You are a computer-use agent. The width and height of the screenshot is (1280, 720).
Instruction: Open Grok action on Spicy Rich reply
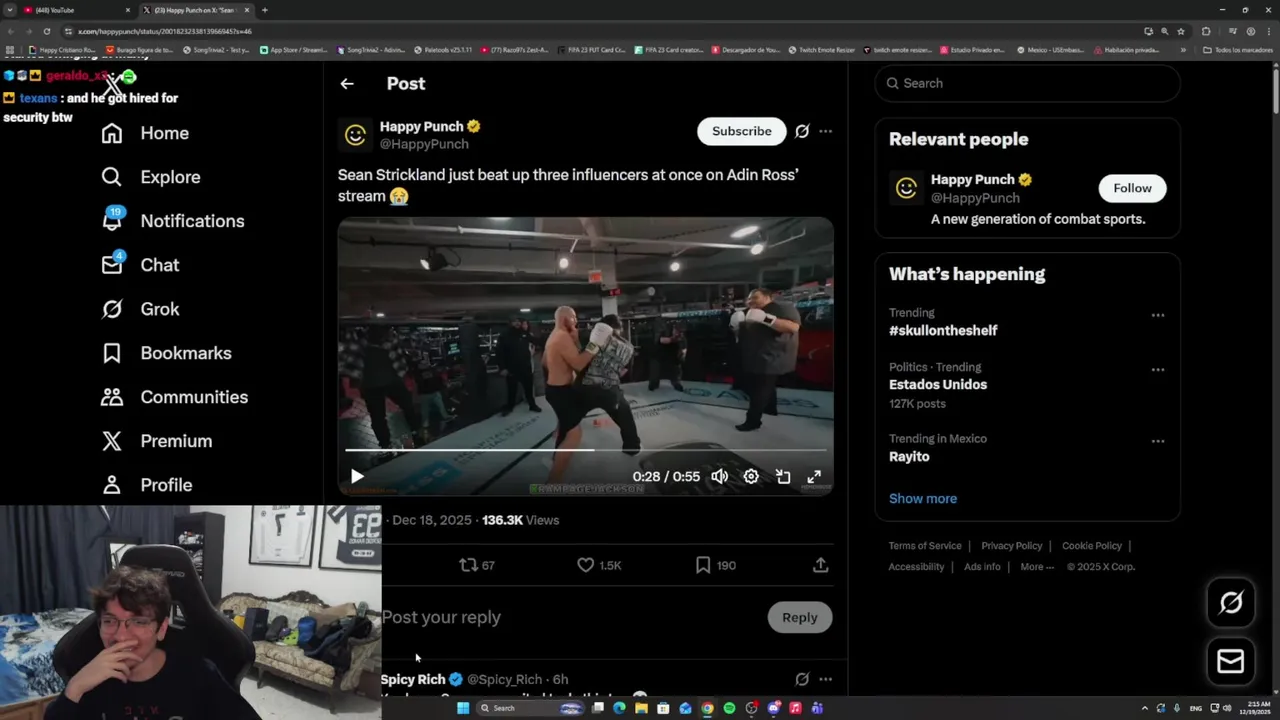[x=802, y=679]
